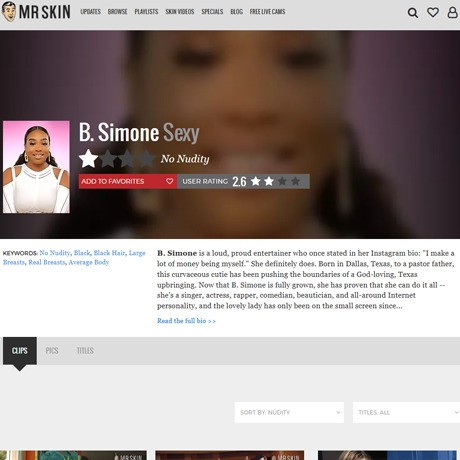
Task: Go to Playlists
Action: [x=146, y=12]
